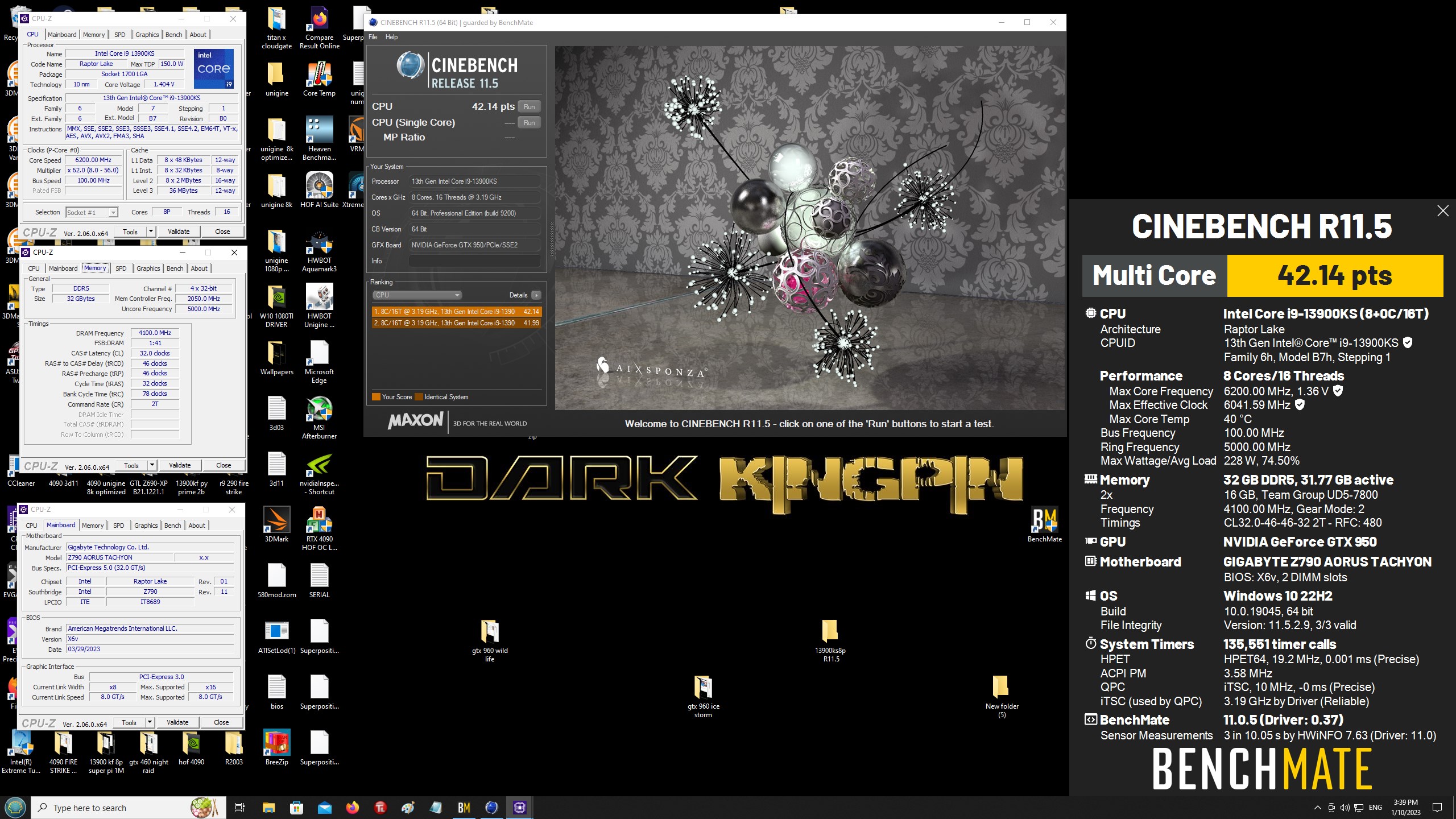Open gtx 960 wild life folder

[x=490, y=640]
